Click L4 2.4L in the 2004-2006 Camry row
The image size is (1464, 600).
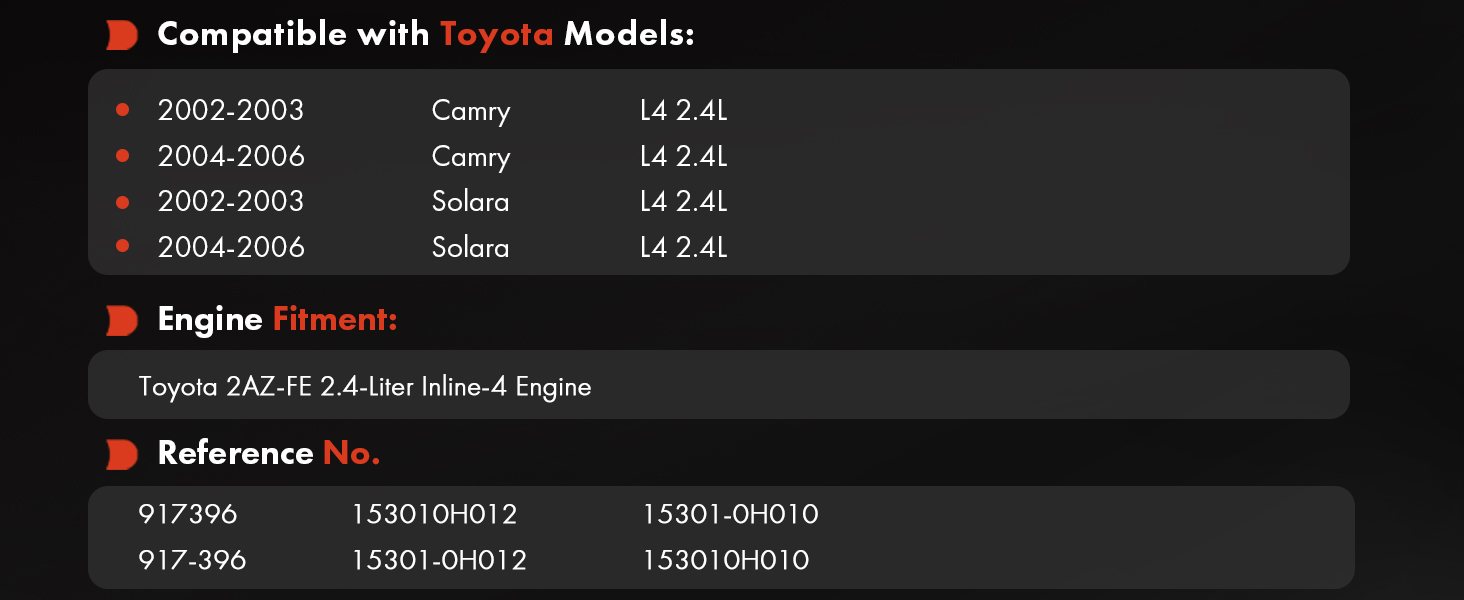tap(683, 156)
